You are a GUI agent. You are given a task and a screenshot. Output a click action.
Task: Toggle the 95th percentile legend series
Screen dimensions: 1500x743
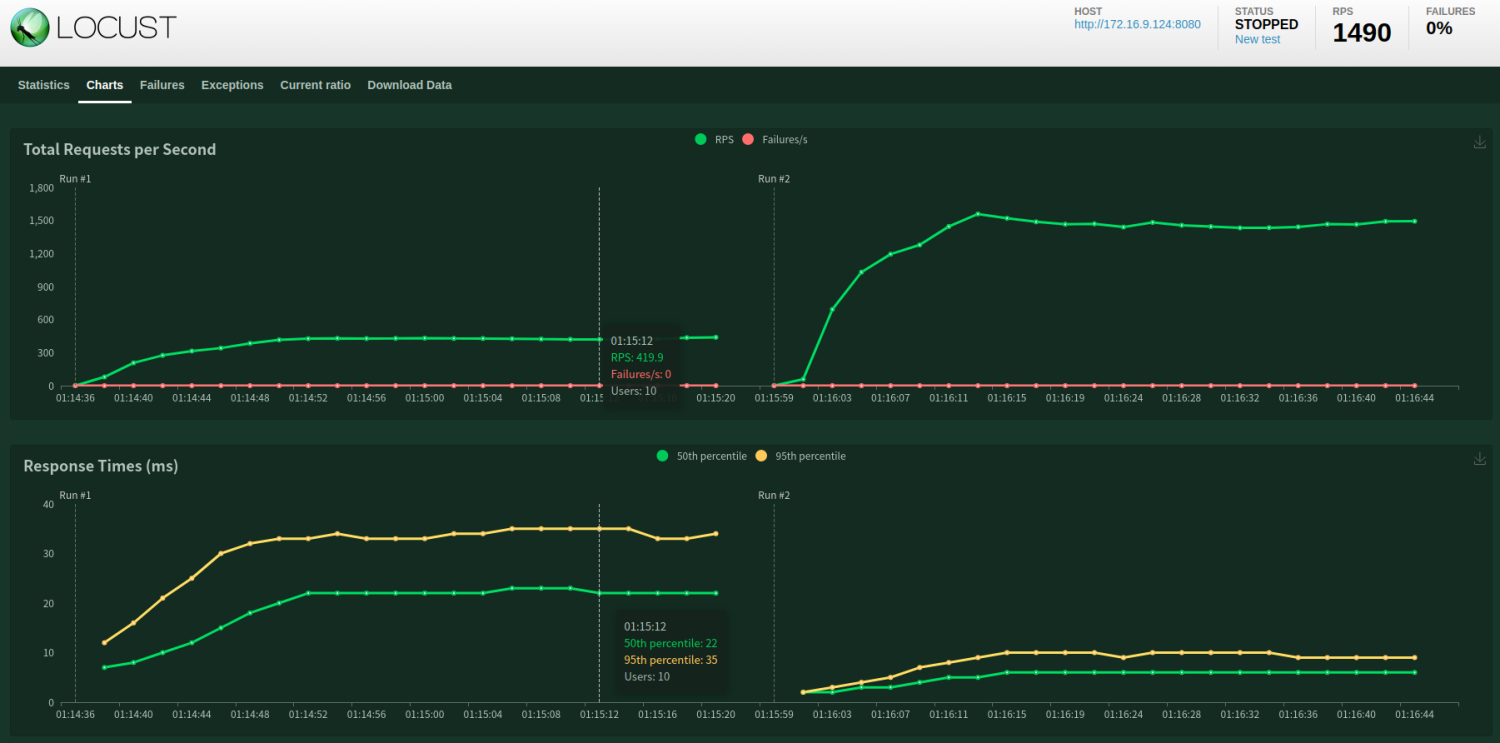coord(800,456)
